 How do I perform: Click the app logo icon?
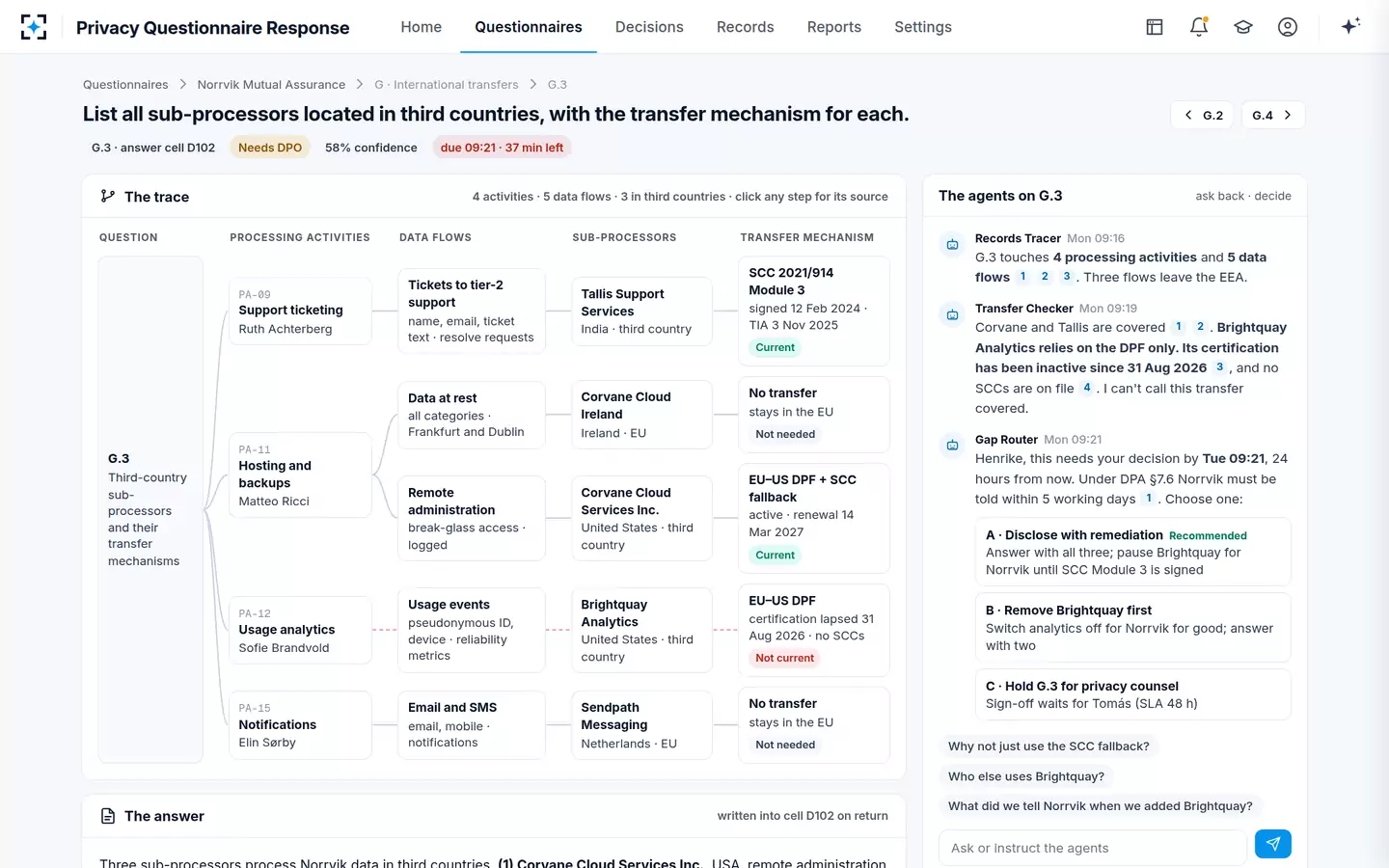tap(34, 27)
